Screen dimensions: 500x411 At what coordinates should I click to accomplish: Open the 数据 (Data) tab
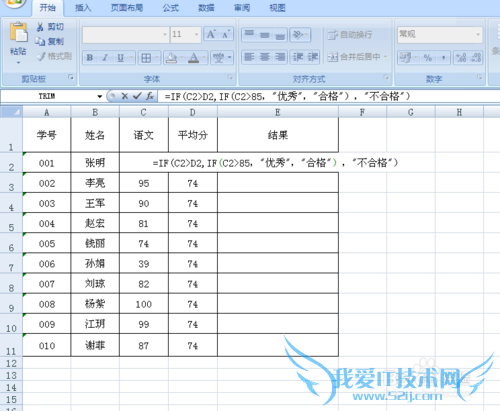(x=206, y=8)
